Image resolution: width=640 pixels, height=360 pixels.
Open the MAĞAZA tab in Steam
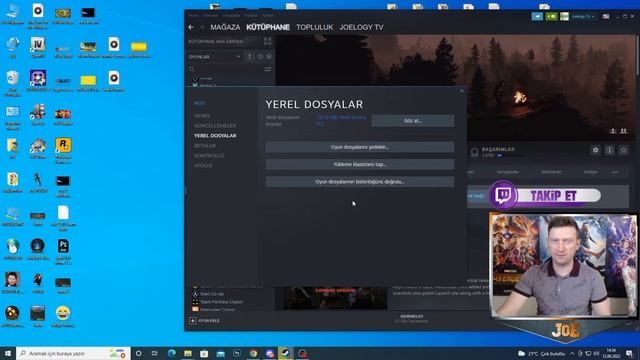225,27
